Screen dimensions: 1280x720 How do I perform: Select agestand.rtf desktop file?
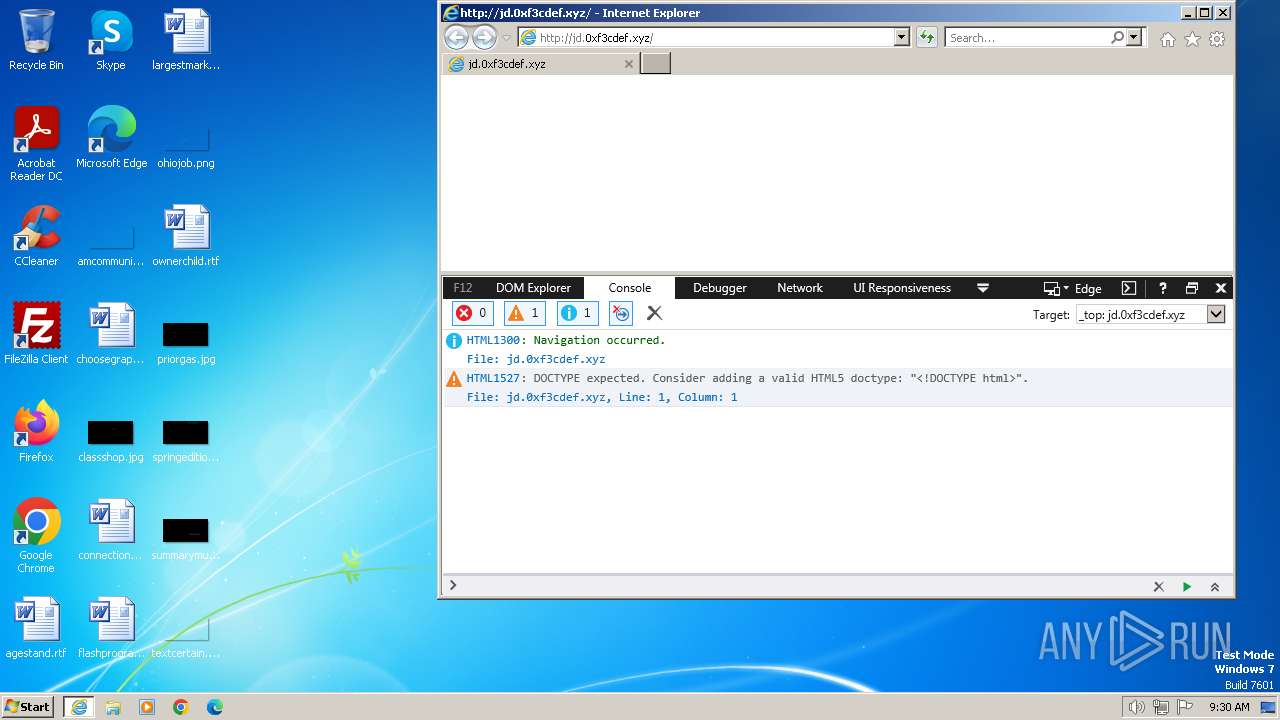click(x=36, y=628)
